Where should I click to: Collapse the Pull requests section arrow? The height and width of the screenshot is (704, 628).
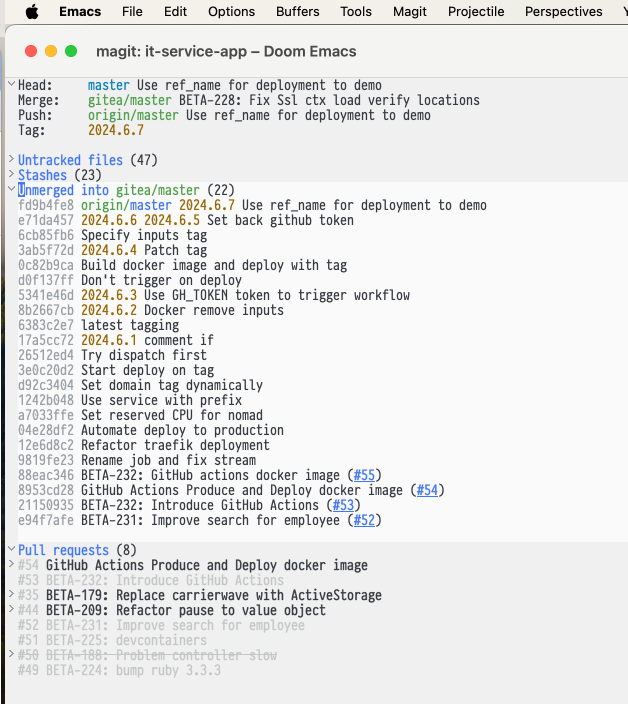pos(12,549)
